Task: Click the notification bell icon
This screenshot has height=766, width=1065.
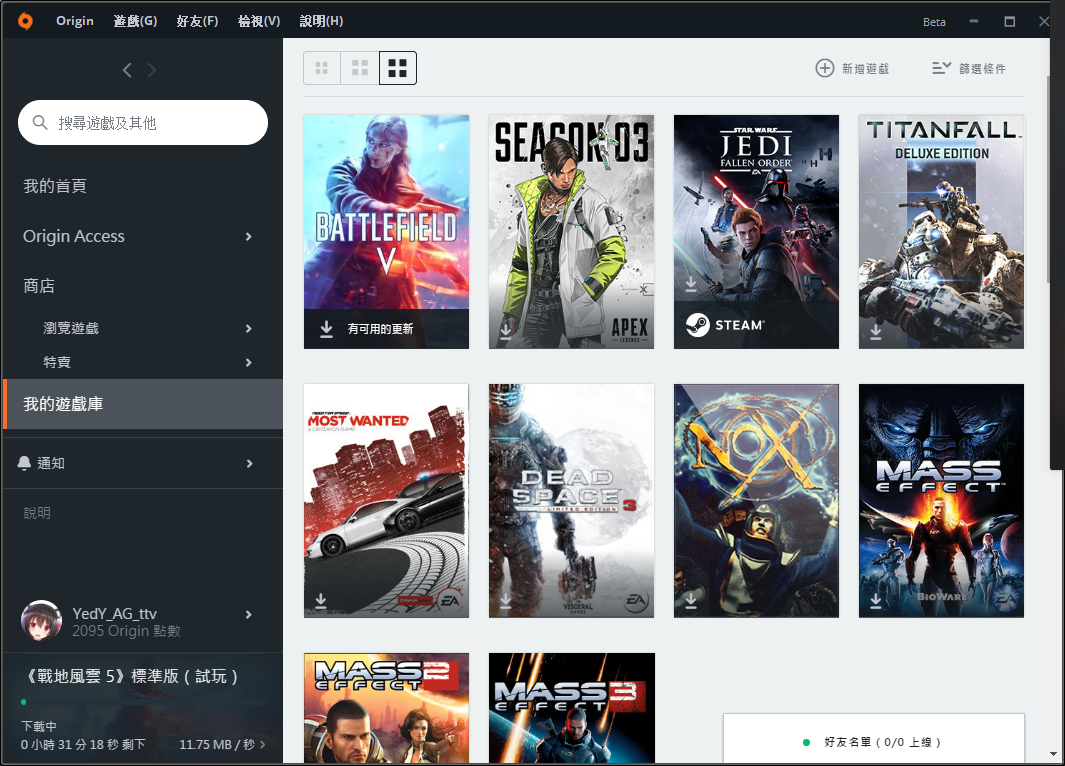Action: click(x=24, y=462)
